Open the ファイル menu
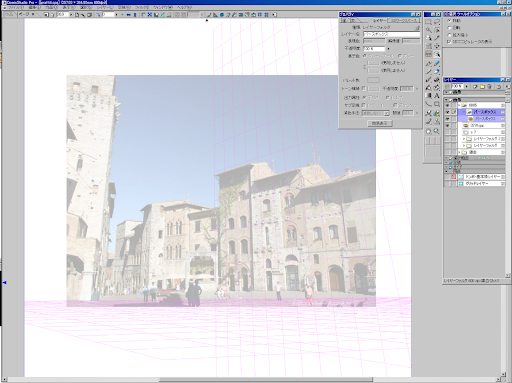The height and width of the screenshot is (383, 512). [x=16, y=7]
